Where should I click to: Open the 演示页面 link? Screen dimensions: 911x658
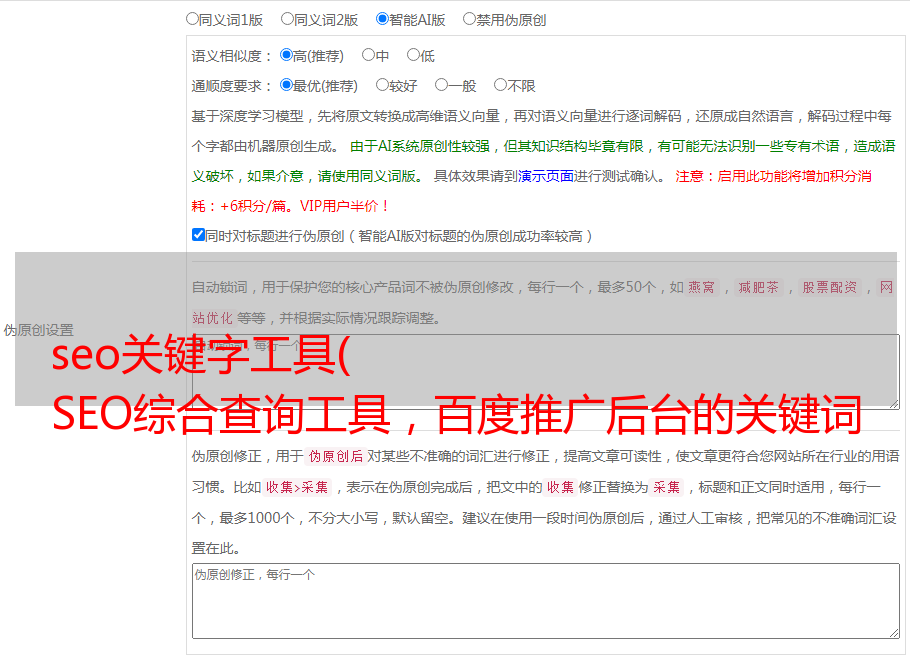[x=545, y=176]
